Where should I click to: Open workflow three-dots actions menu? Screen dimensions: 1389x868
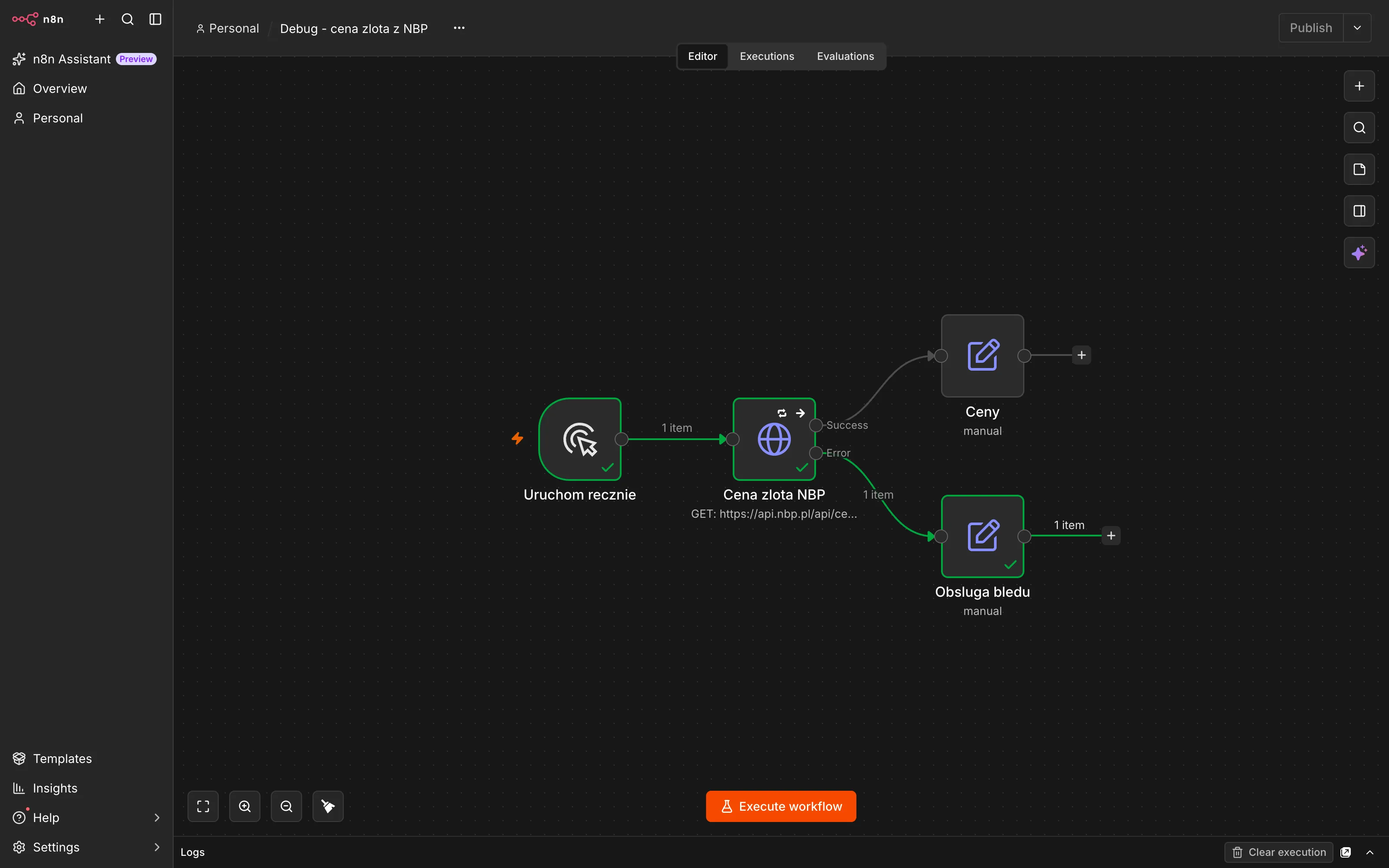(x=459, y=27)
